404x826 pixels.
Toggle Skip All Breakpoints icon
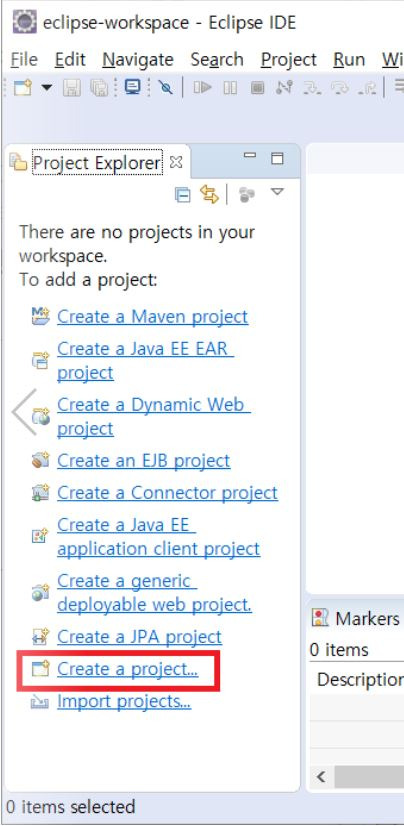click(165, 87)
